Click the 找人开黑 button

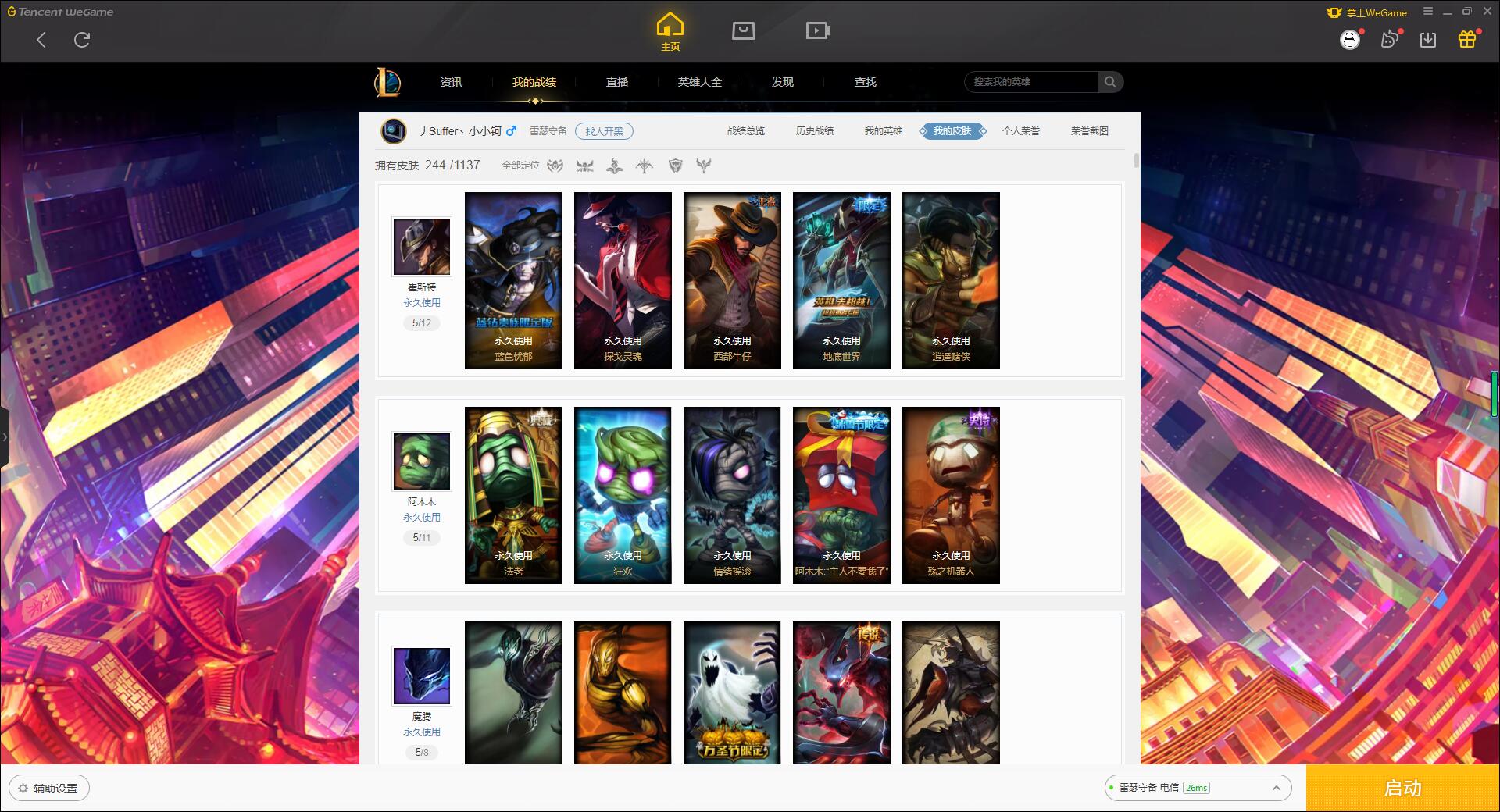pyautogui.click(x=604, y=131)
